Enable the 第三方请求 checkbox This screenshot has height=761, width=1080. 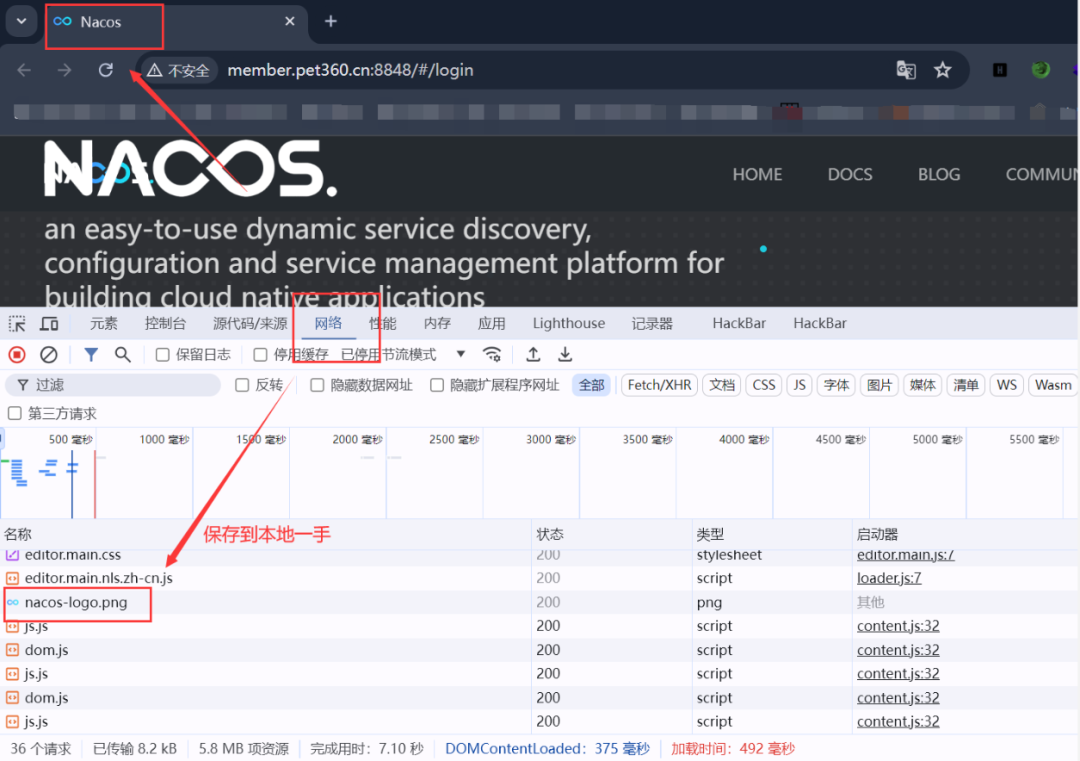[14, 413]
